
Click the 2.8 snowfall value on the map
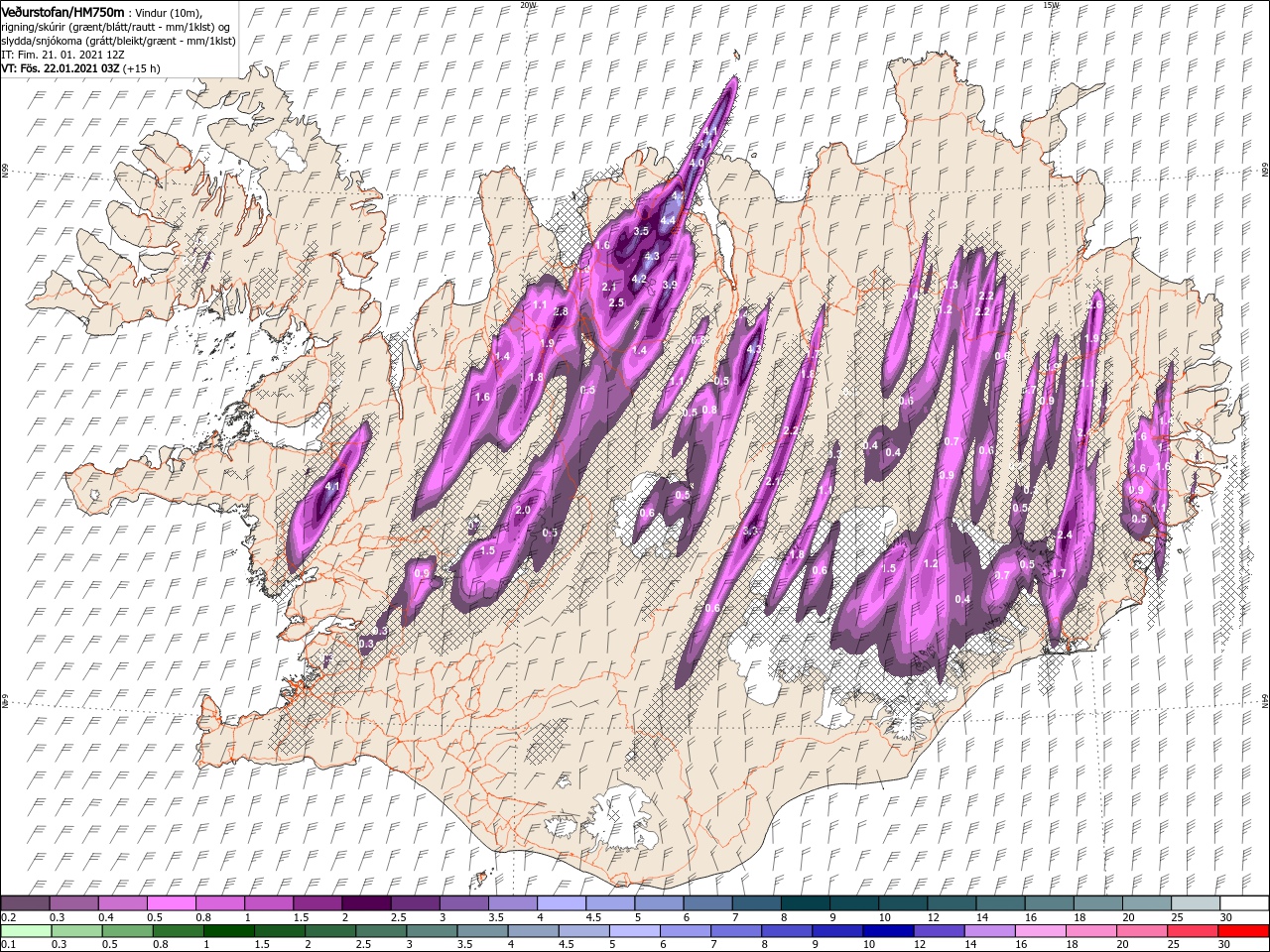[561, 312]
